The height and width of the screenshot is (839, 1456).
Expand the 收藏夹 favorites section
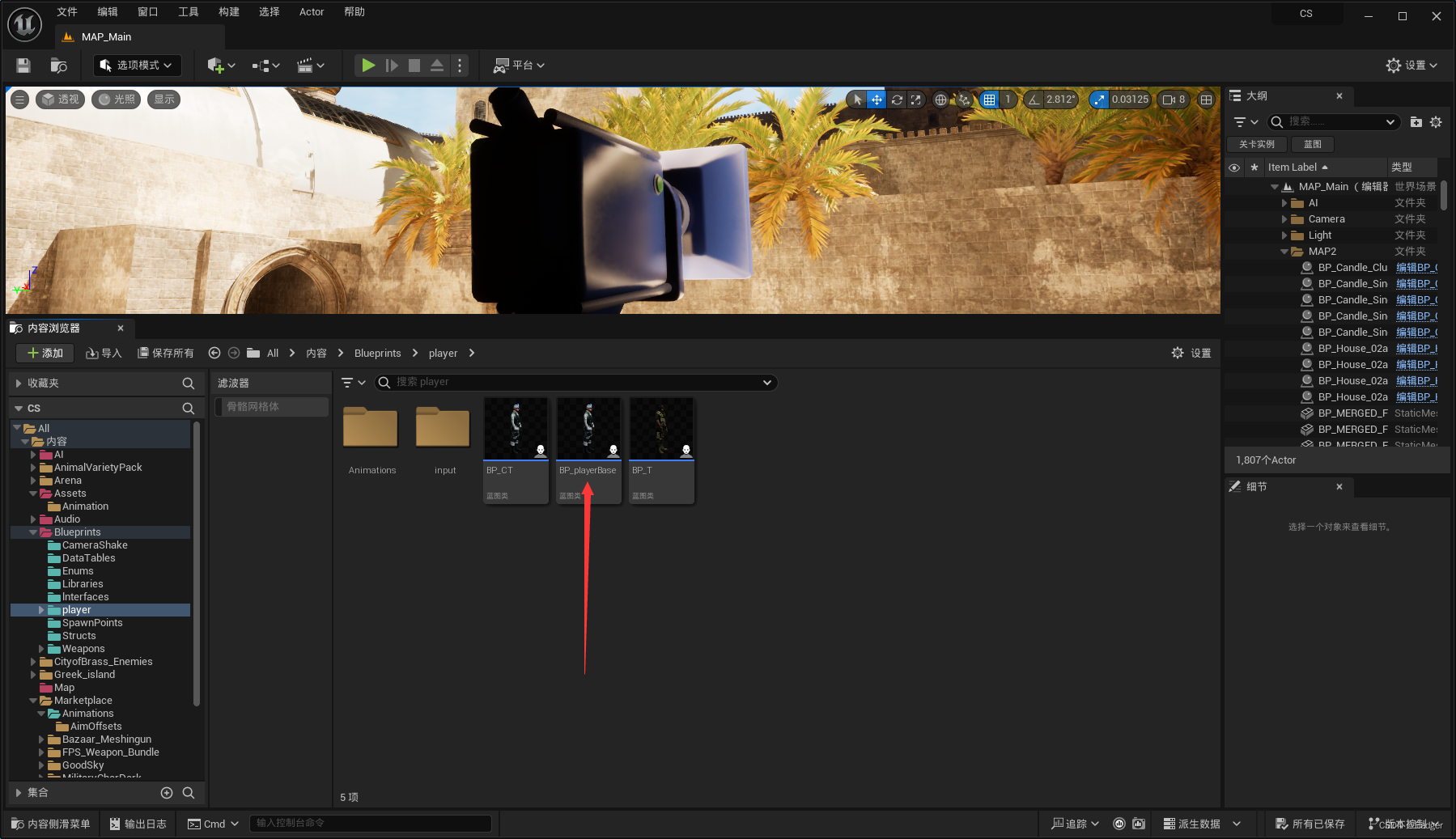click(x=19, y=383)
